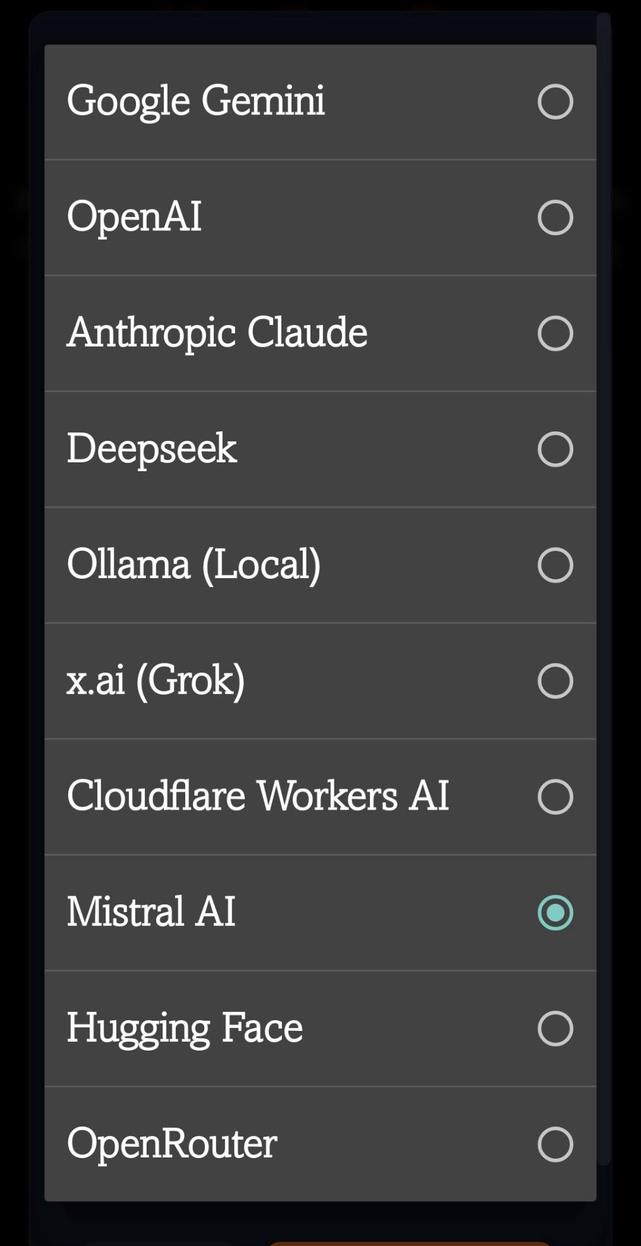The width and height of the screenshot is (641, 1246).
Task: Click the OpenRouter option label
Action: 172,1144
